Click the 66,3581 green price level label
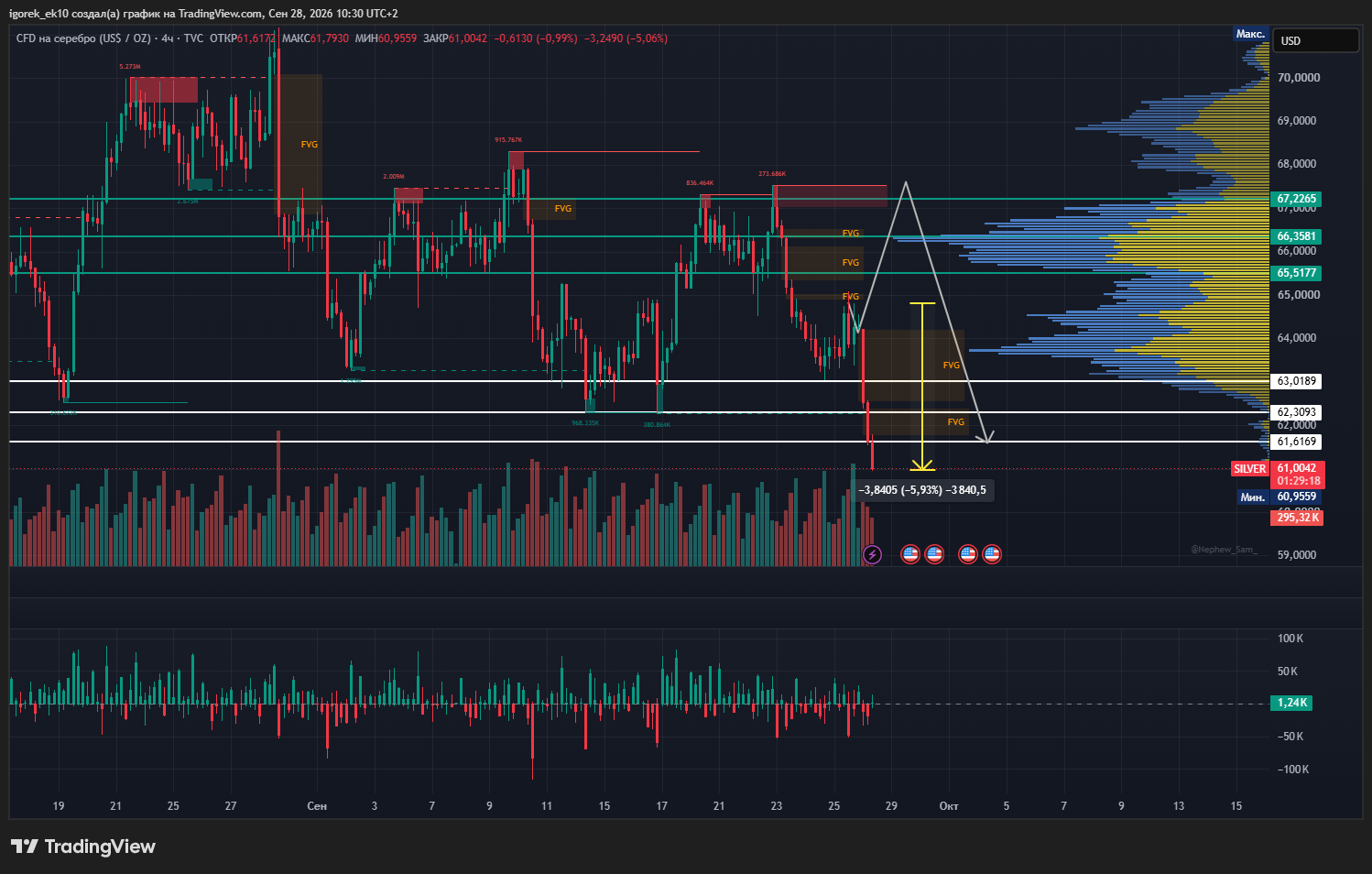1372x874 pixels. pyautogui.click(x=1297, y=236)
